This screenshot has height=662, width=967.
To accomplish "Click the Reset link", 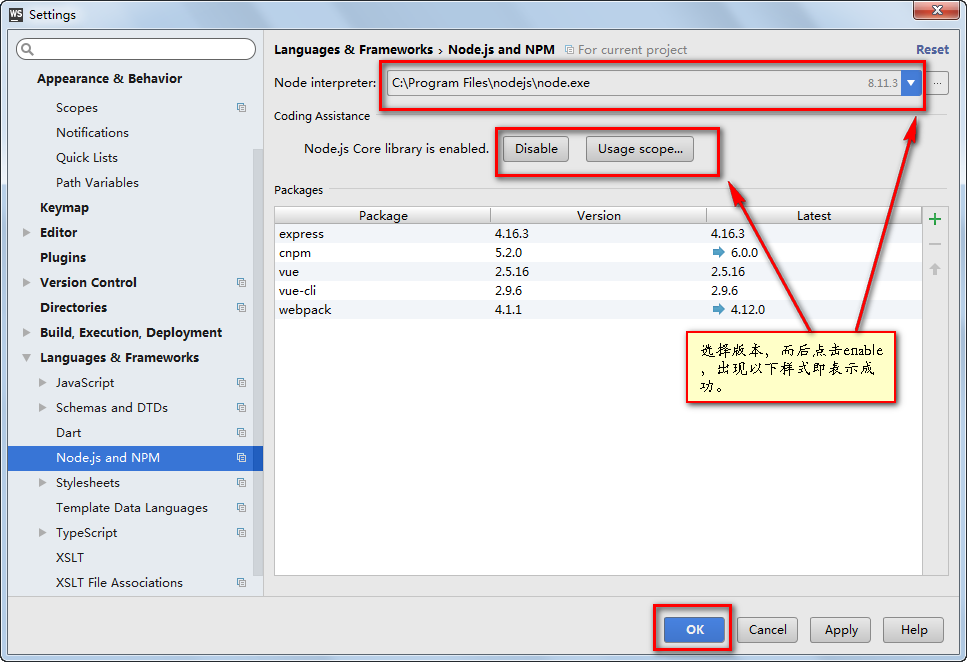I will pyautogui.click(x=932, y=49).
